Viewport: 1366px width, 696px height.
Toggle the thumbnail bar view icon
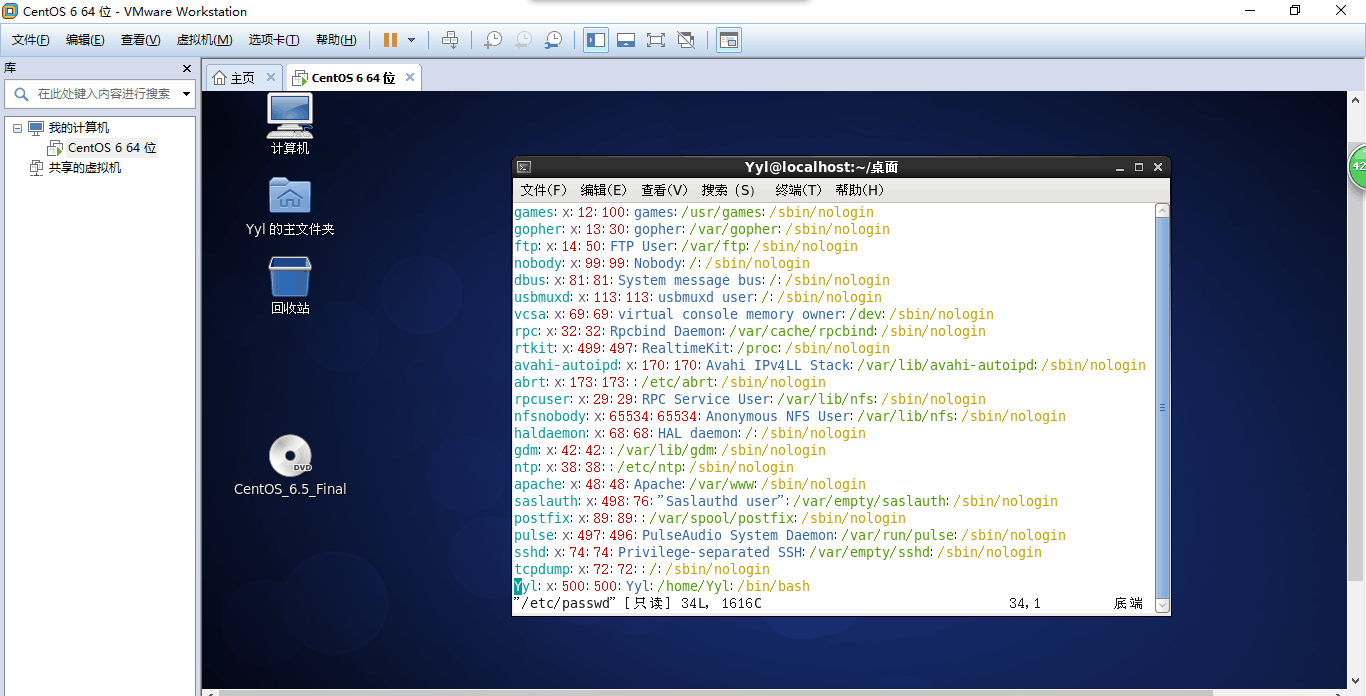click(x=626, y=40)
